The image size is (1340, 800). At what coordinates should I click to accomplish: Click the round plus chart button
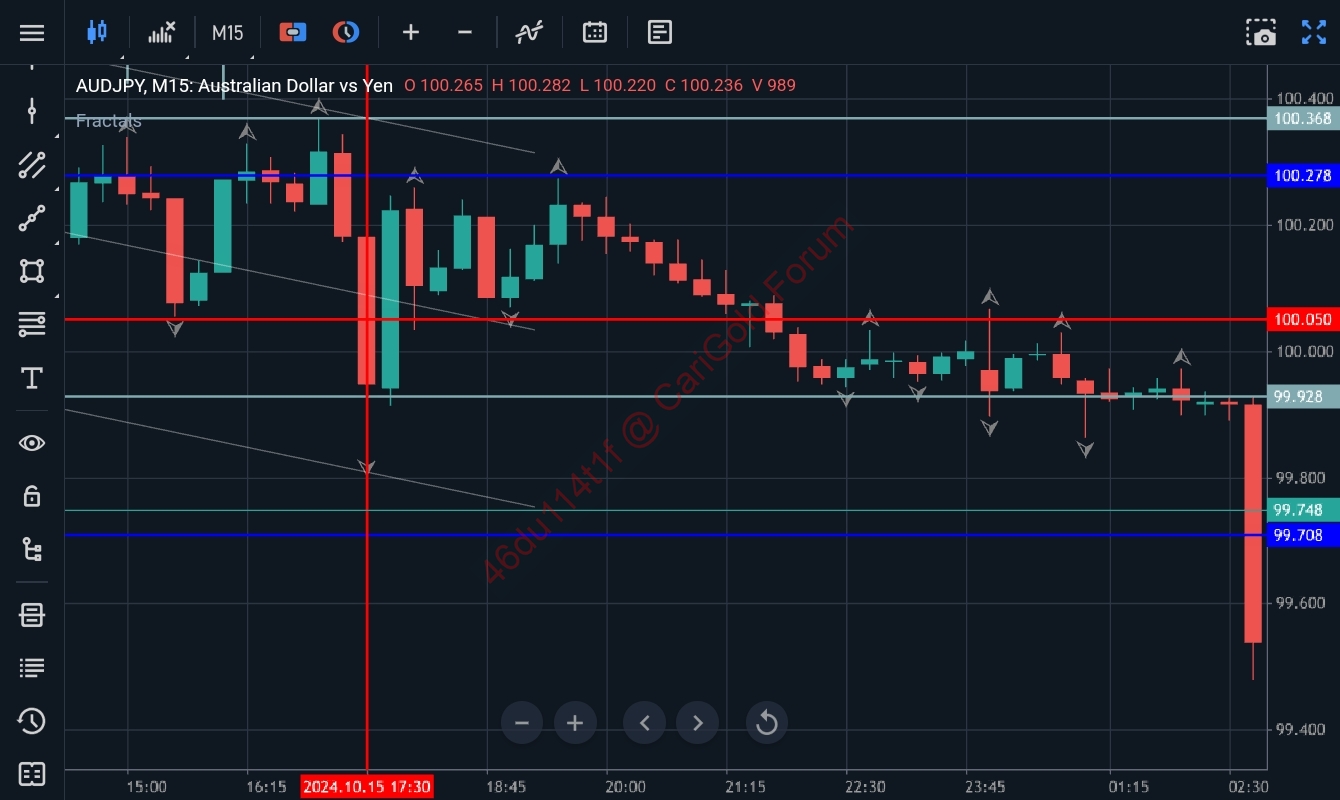point(575,722)
